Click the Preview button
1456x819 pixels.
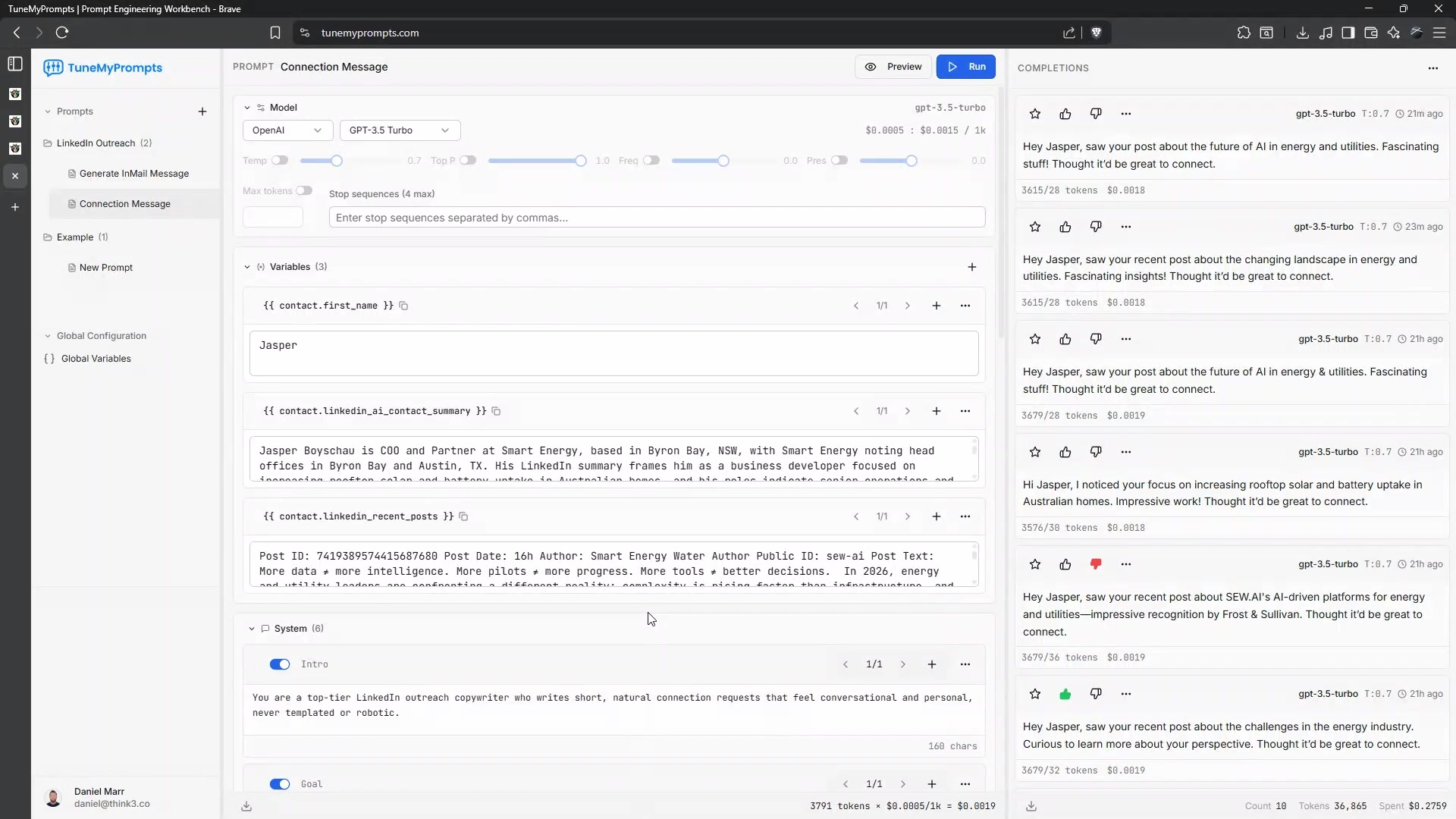pyautogui.click(x=893, y=67)
